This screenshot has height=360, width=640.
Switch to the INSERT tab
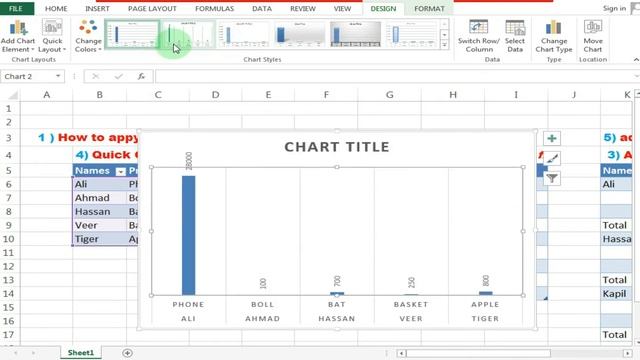[x=97, y=8]
